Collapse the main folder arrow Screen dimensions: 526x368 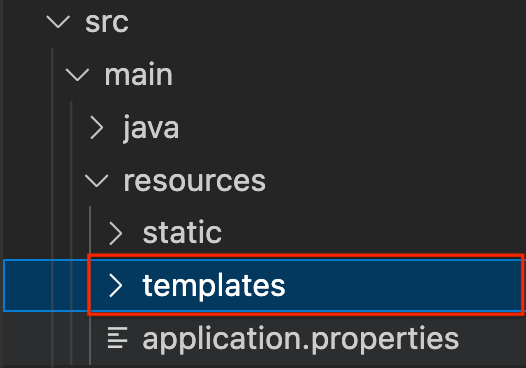point(77,75)
